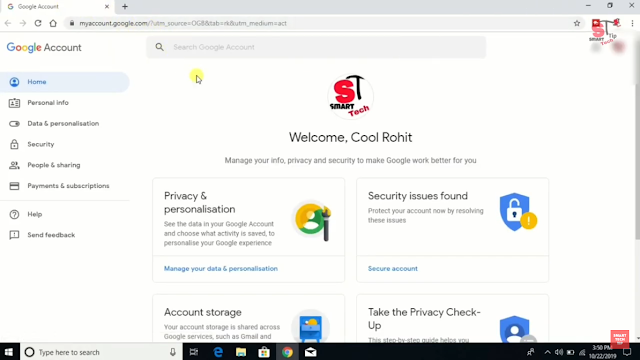Click the Chrome forward arrow
Screen dimensions: 640x360
point(23,23)
